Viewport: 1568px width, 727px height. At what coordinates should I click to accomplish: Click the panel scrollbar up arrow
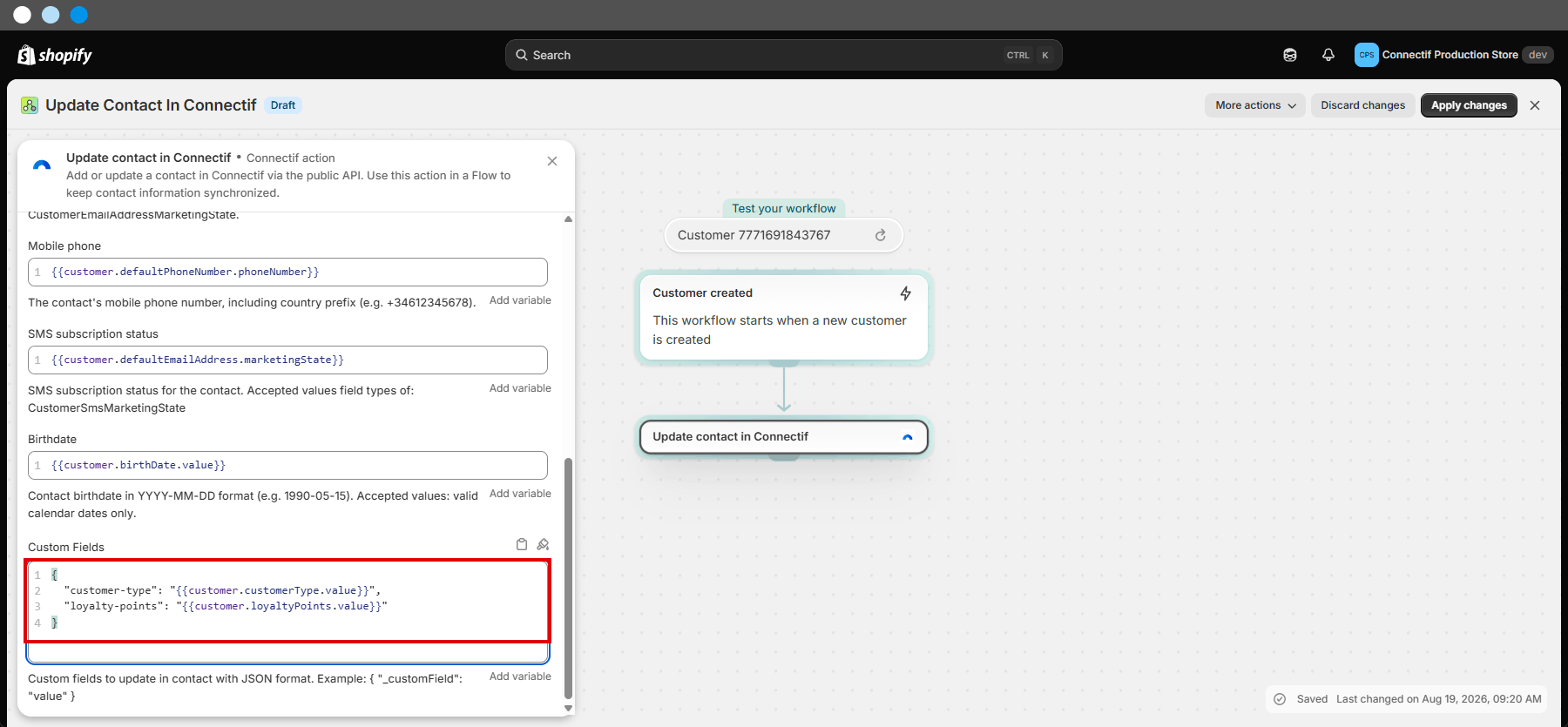[x=569, y=219]
